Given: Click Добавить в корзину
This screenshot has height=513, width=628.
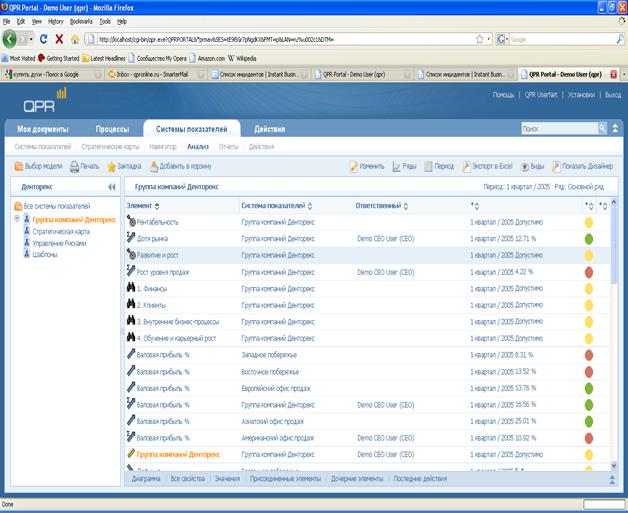Looking at the screenshot, I should pyautogui.click(x=181, y=166).
